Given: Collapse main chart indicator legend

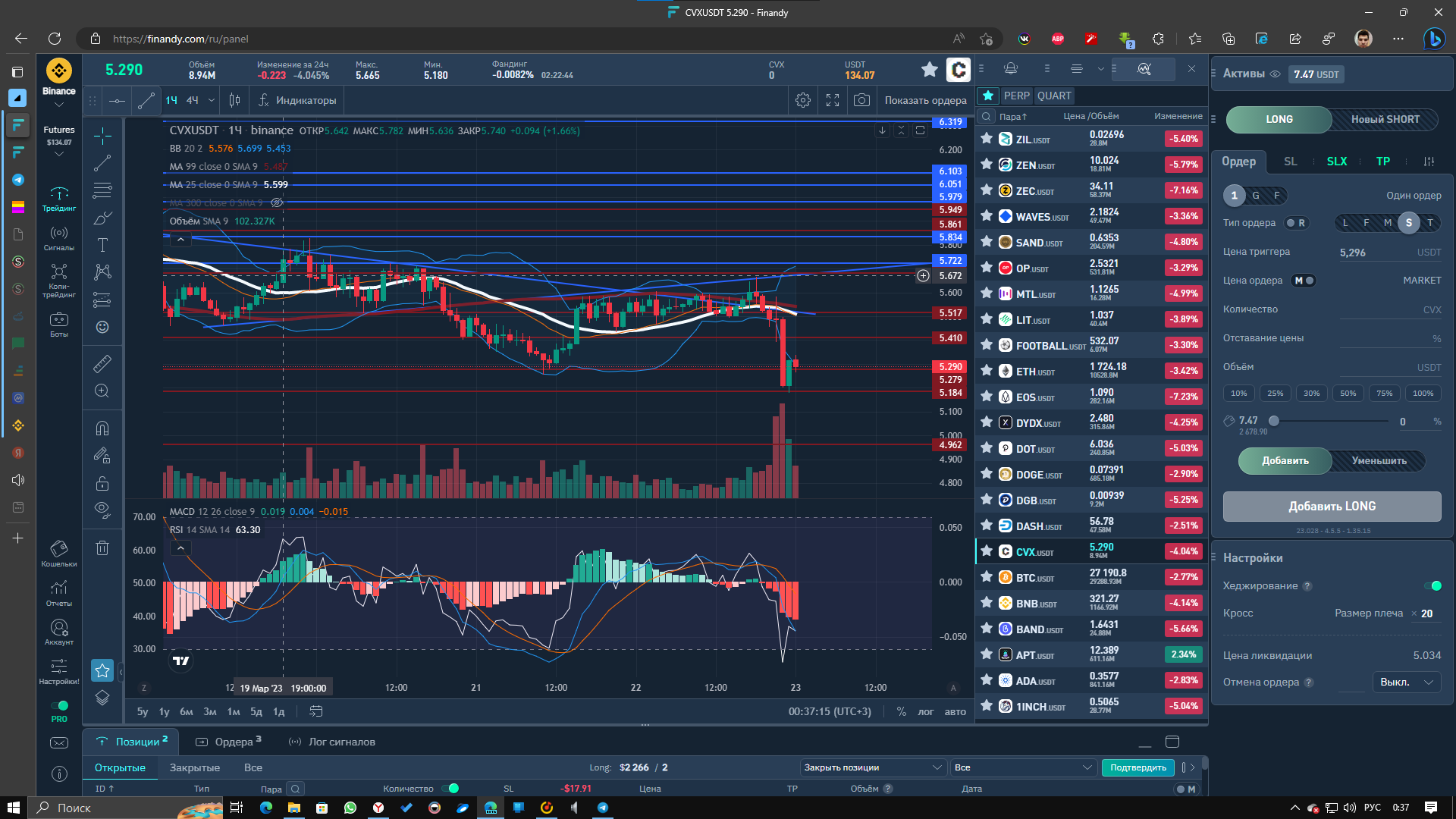Looking at the screenshot, I should pos(180,240).
